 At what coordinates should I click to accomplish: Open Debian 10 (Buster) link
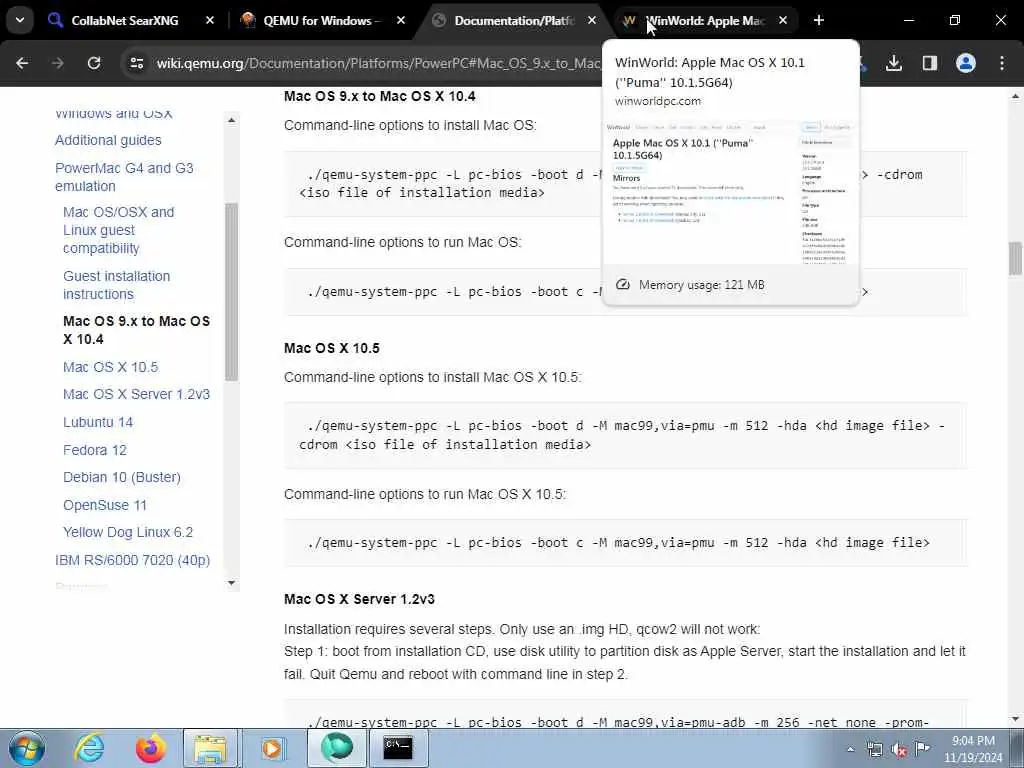pyautogui.click(x=121, y=477)
